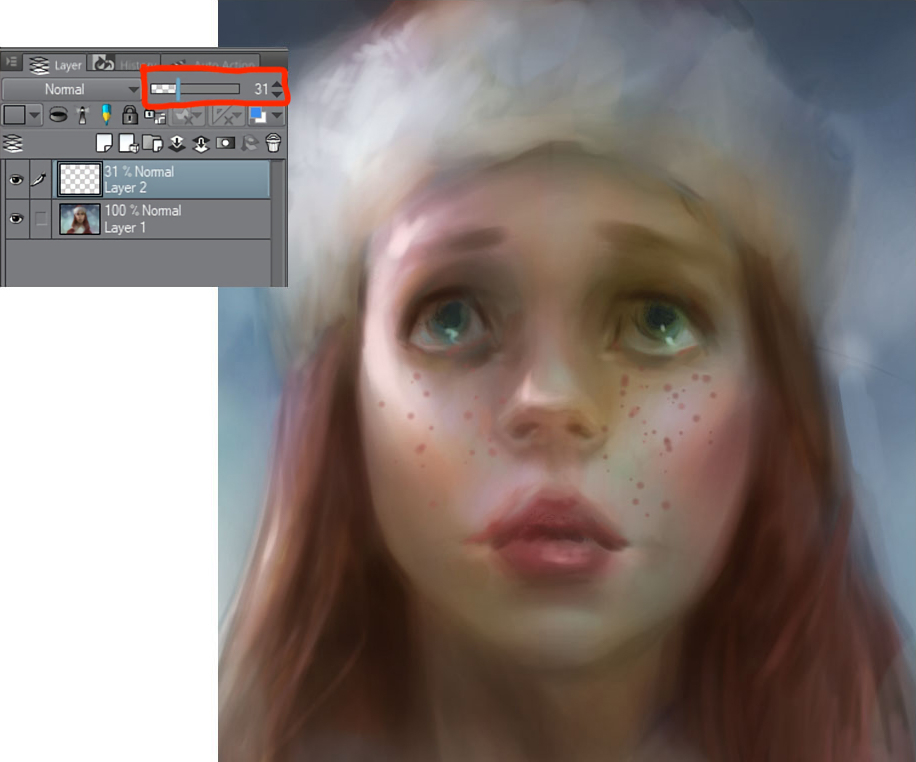Screen dimensions: 916x762
Task: Delete layer using trash can icon
Action: click(273, 143)
